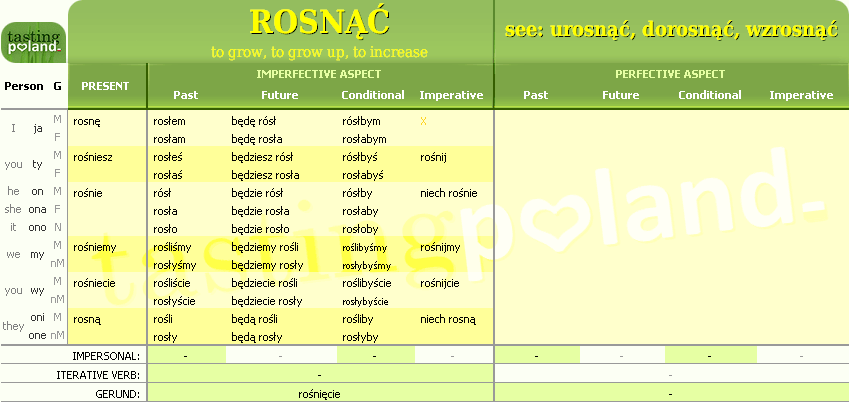Screen dimensions: 849x402
Task: Click the conditional form 'rośliby'
Action: point(358,320)
